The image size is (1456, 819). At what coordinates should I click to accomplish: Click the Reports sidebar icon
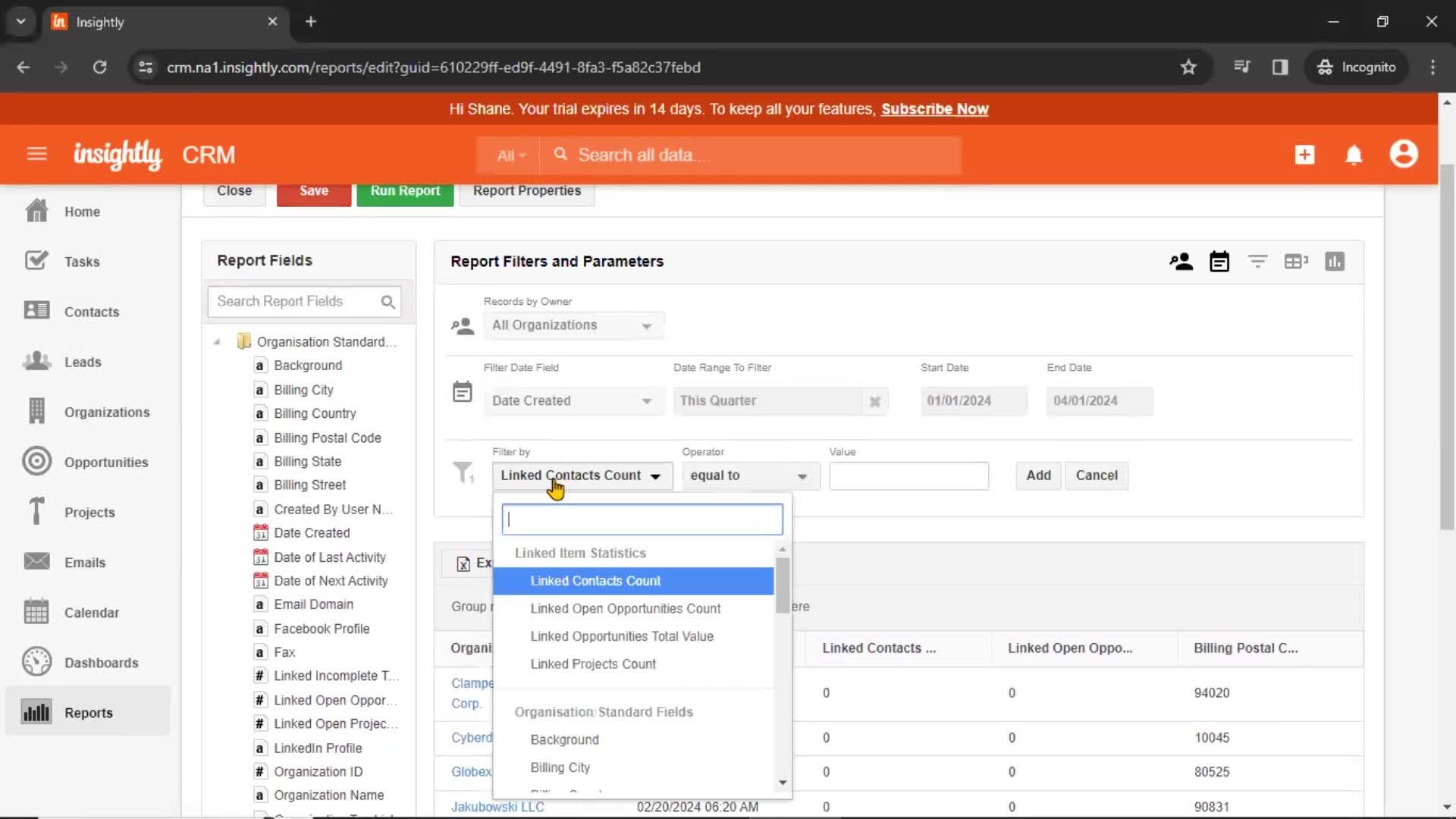click(x=36, y=712)
